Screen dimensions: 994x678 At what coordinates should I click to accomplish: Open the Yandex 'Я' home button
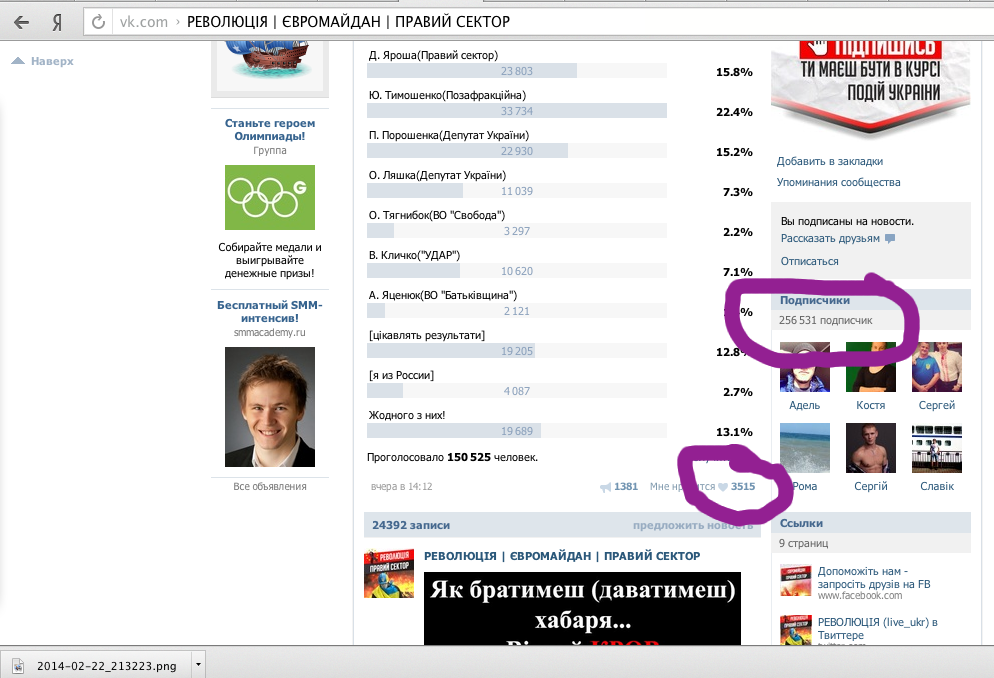57,23
